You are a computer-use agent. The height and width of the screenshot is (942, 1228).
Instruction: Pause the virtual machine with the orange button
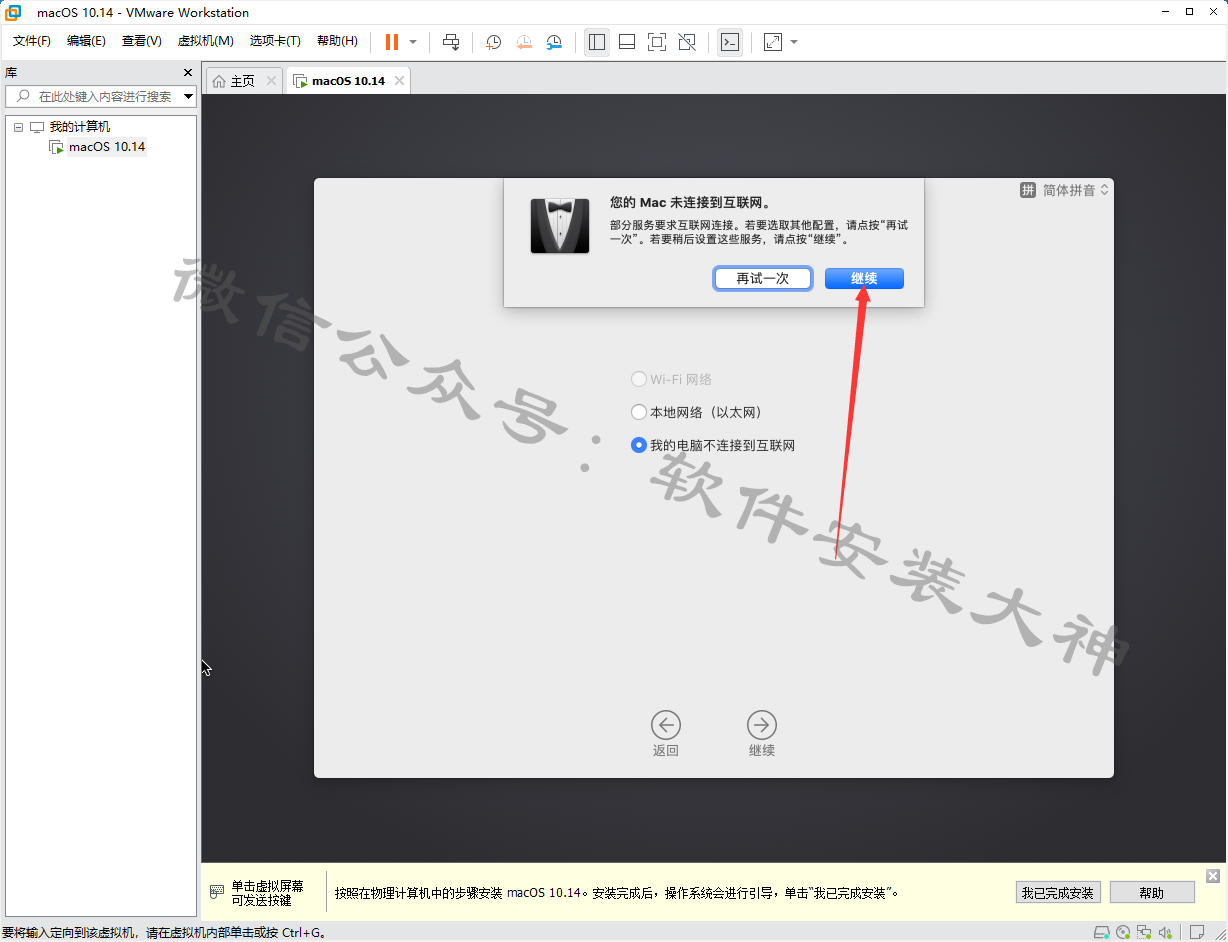[x=392, y=42]
